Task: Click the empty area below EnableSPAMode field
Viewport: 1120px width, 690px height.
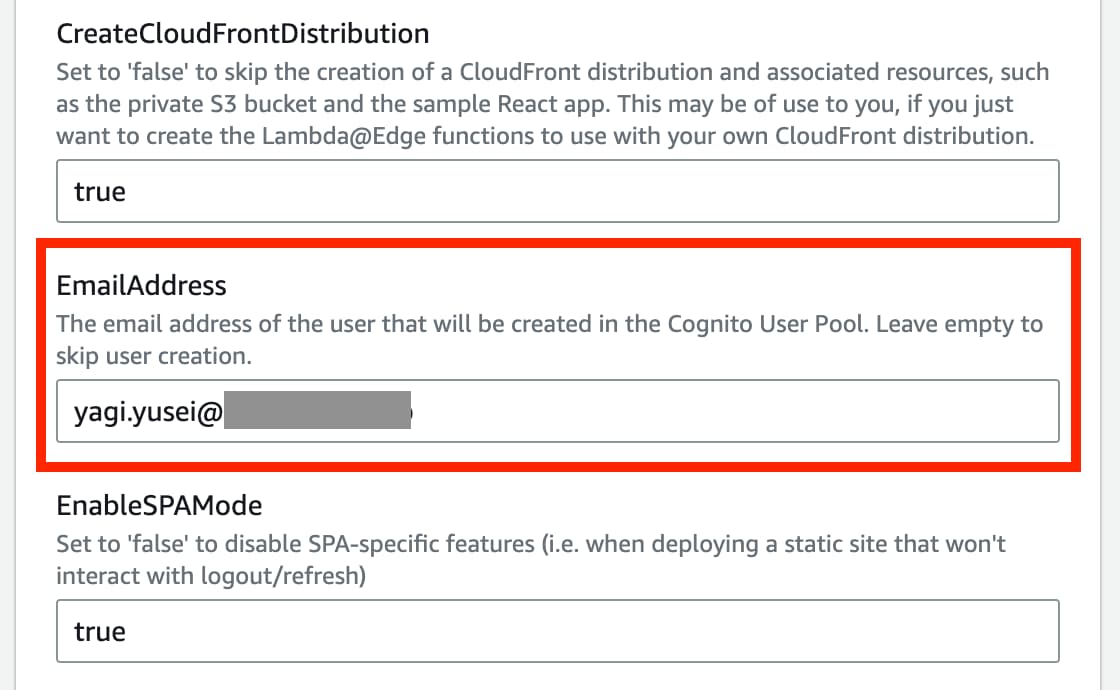Action: [557, 677]
